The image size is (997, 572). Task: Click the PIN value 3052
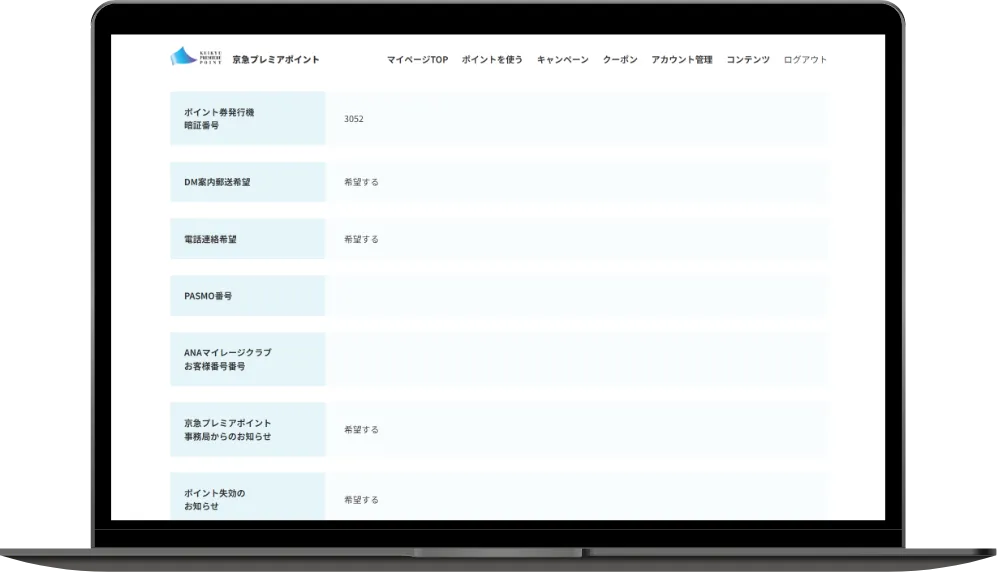click(354, 119)
